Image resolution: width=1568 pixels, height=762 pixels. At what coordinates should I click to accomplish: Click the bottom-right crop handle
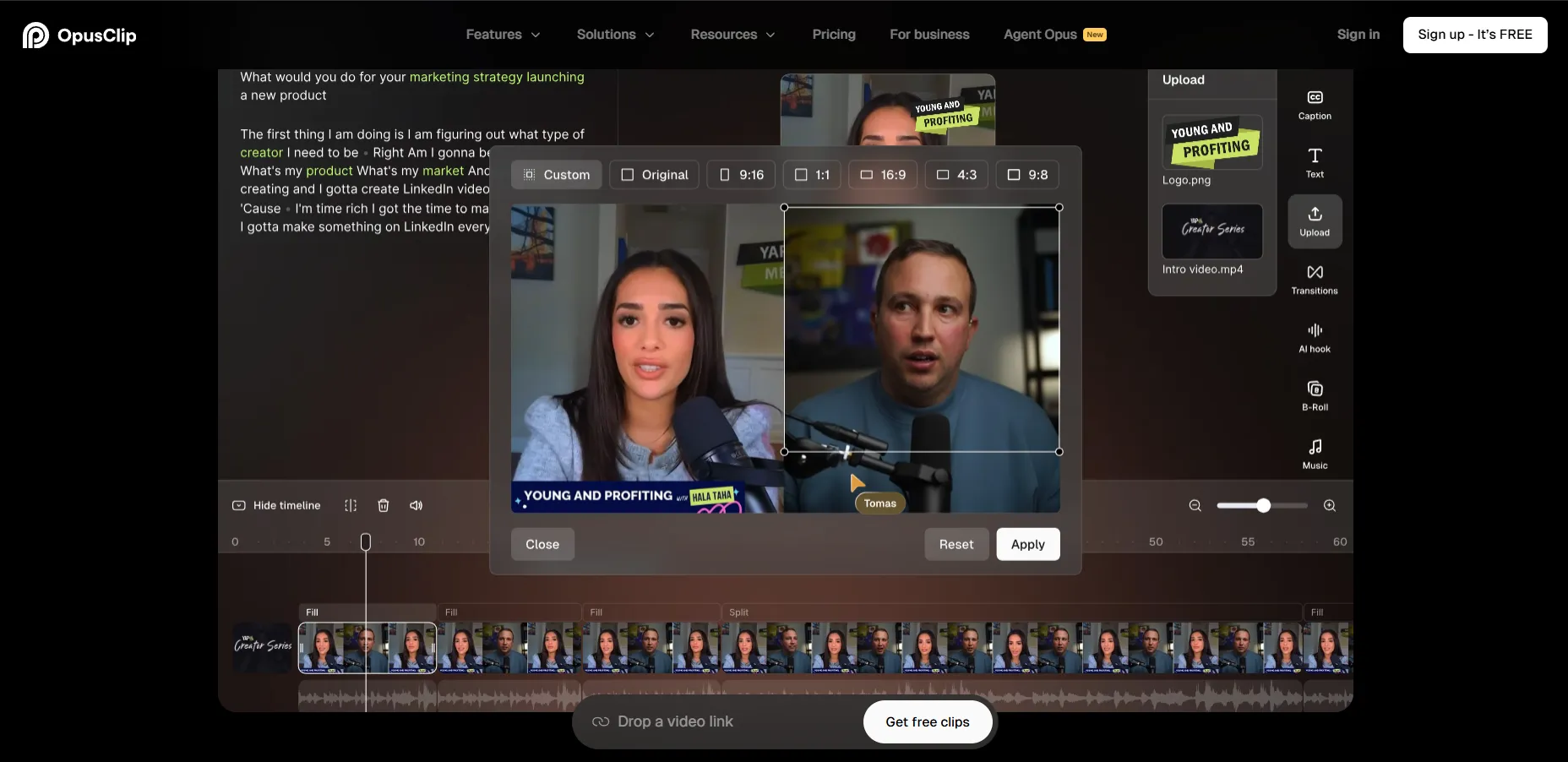click(x=1059, y=452)
